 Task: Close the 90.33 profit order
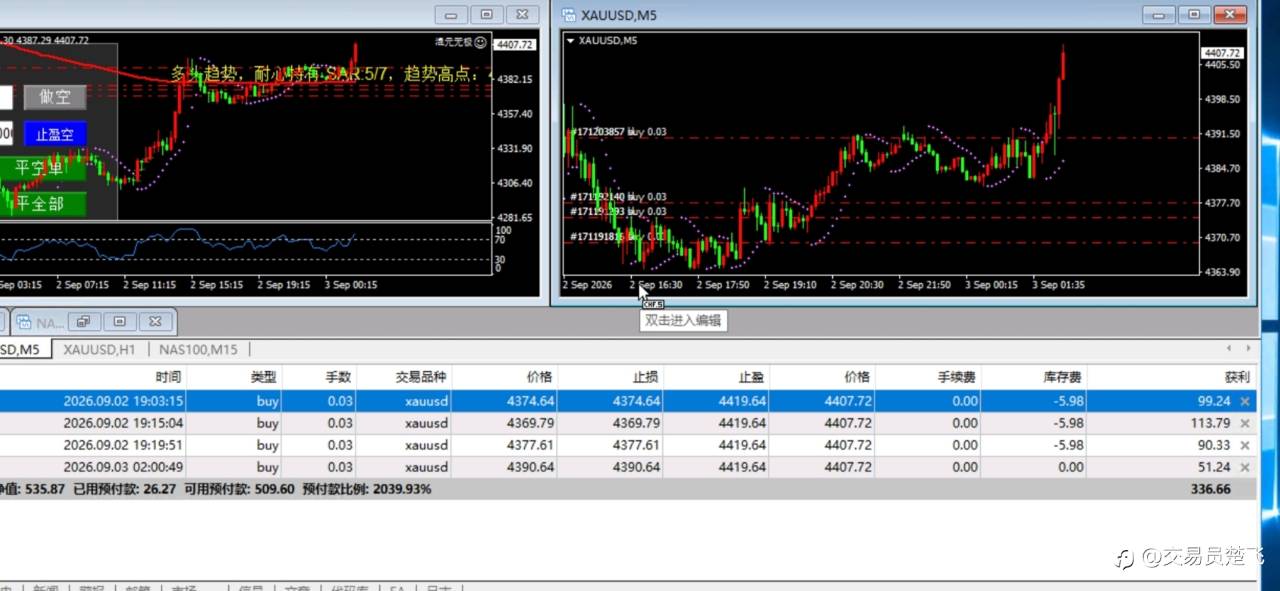click(1245, 445)
